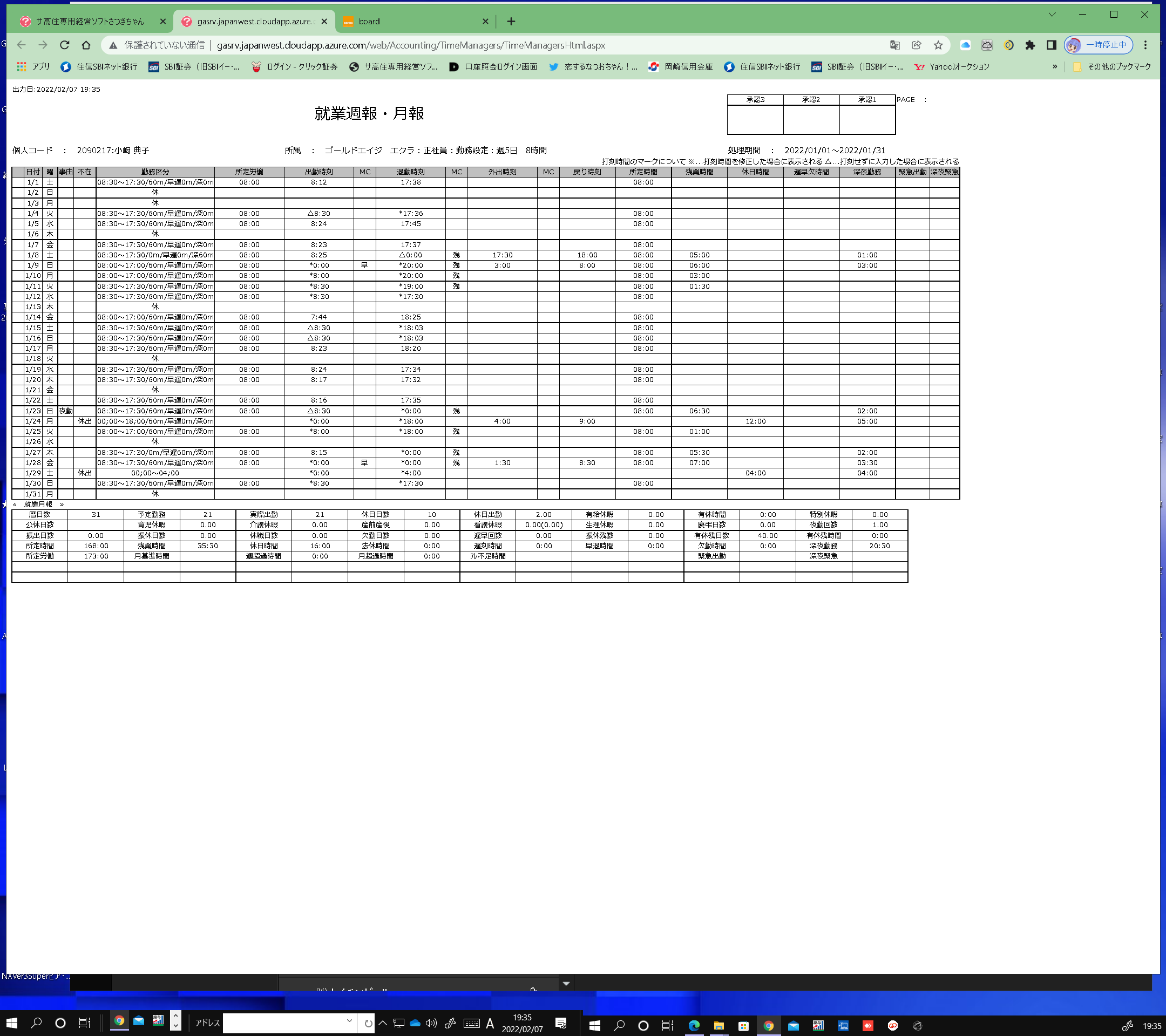Click the profile 一時停止中 button
The width and height of the screenshot is (1166, 1036).
1098,45
